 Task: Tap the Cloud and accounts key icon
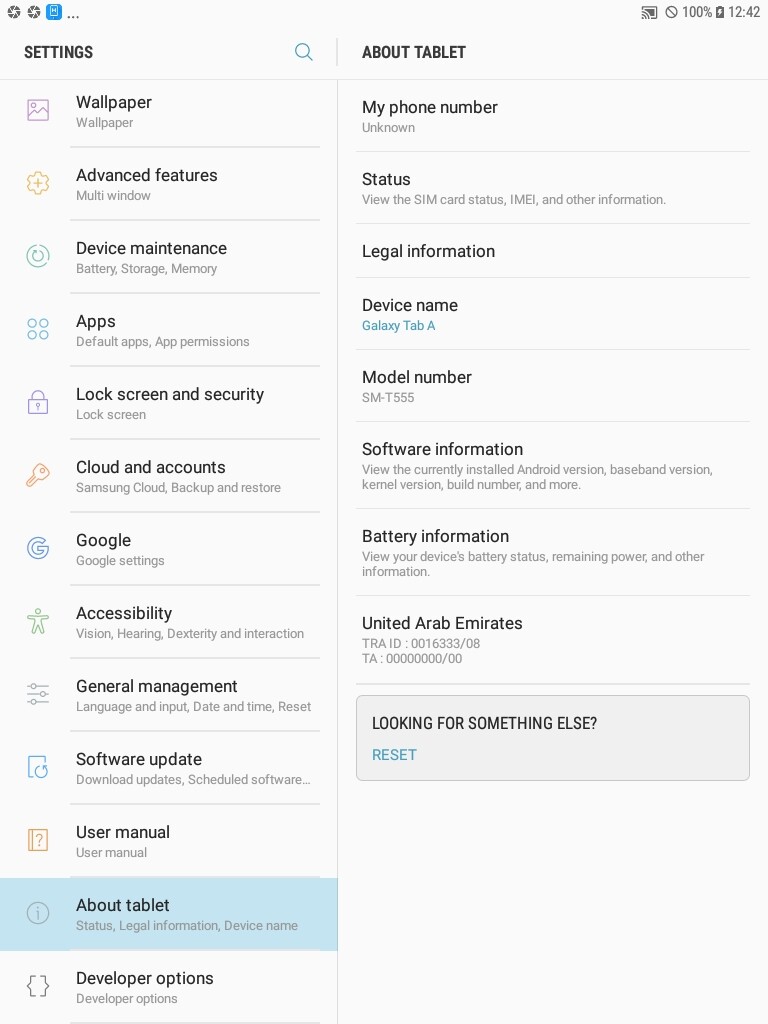tap(38, 475)
